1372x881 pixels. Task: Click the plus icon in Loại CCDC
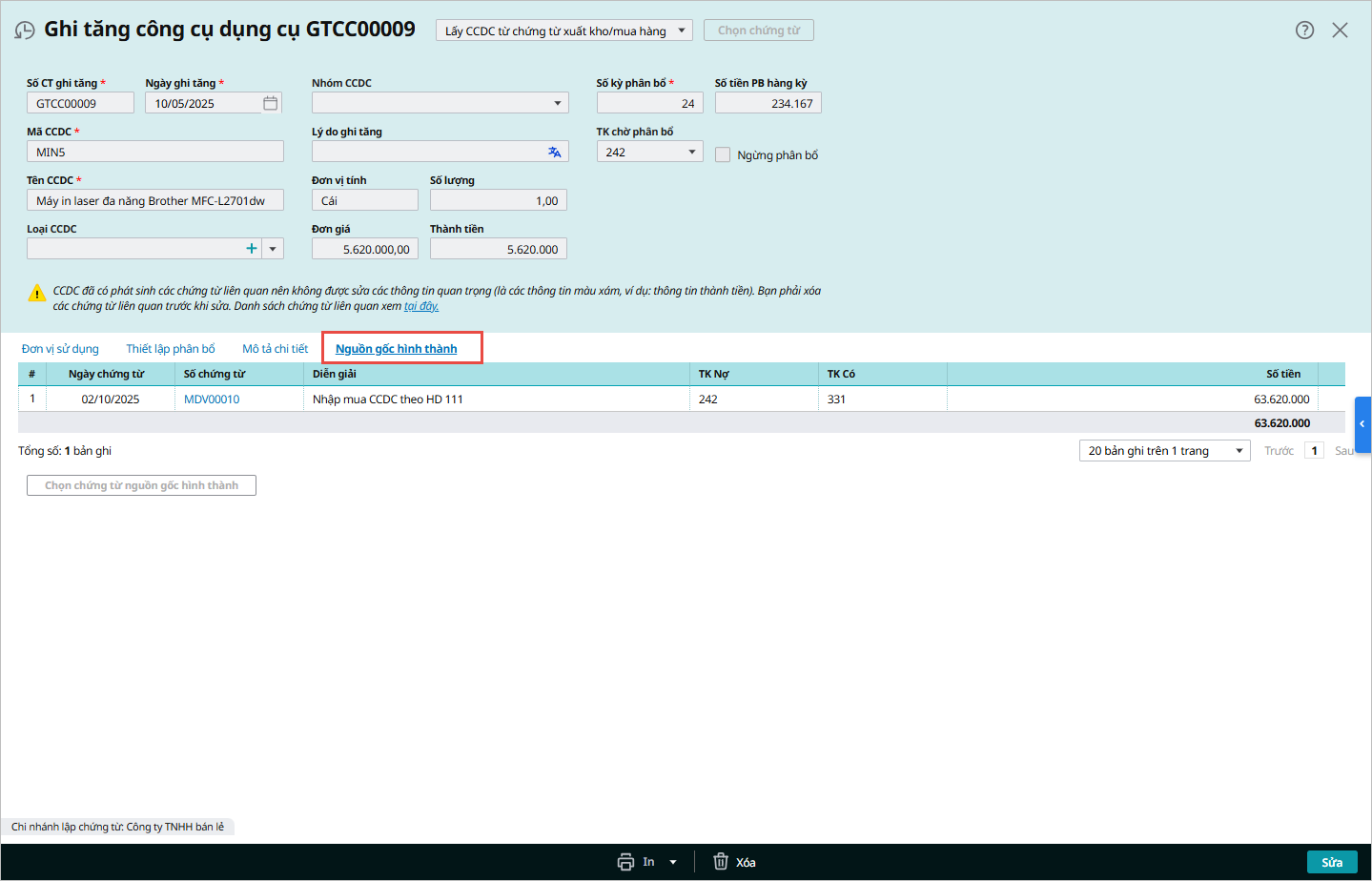tap(252, 249)
